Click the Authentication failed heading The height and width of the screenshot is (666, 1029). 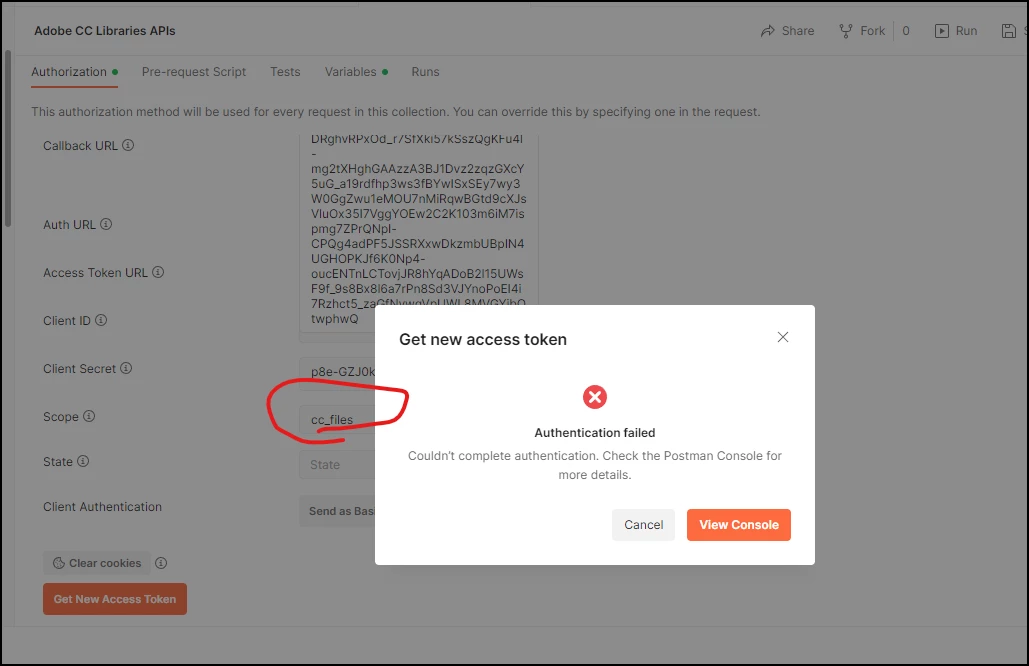595,433
